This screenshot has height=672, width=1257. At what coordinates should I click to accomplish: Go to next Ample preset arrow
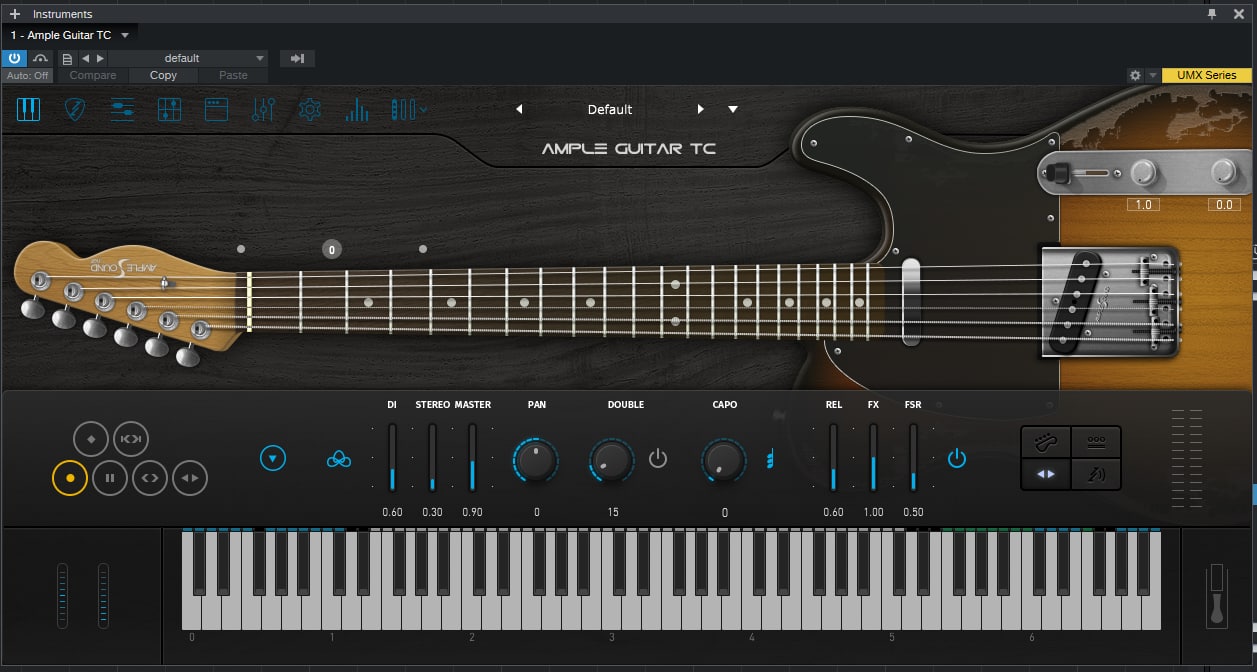pyautogui.click(x=701, y=109)
